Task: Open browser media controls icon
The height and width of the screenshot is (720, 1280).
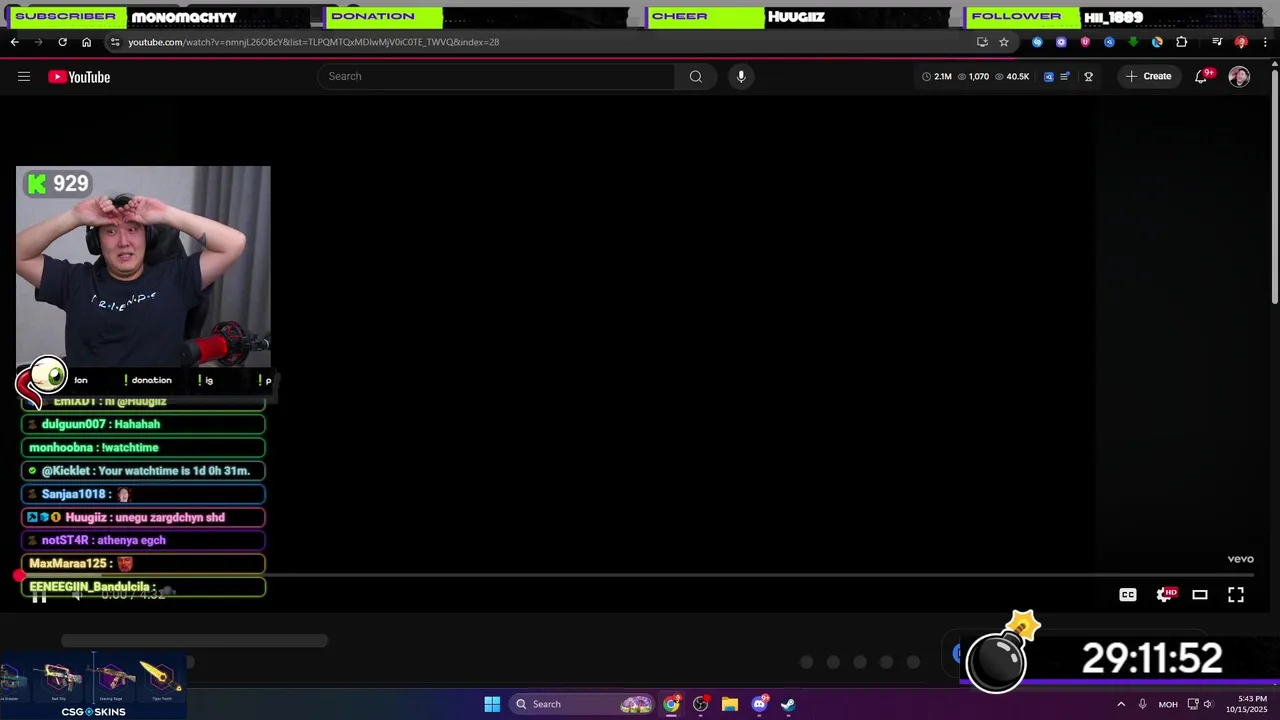Action: [x=1217, y=42]
